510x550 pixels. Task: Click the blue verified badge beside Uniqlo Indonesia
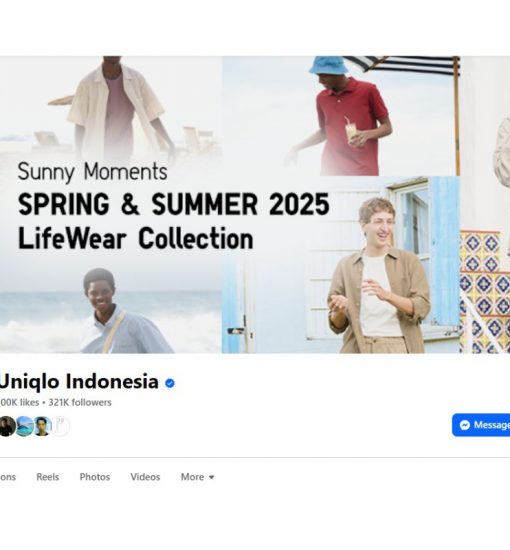(x=170, y=383)
